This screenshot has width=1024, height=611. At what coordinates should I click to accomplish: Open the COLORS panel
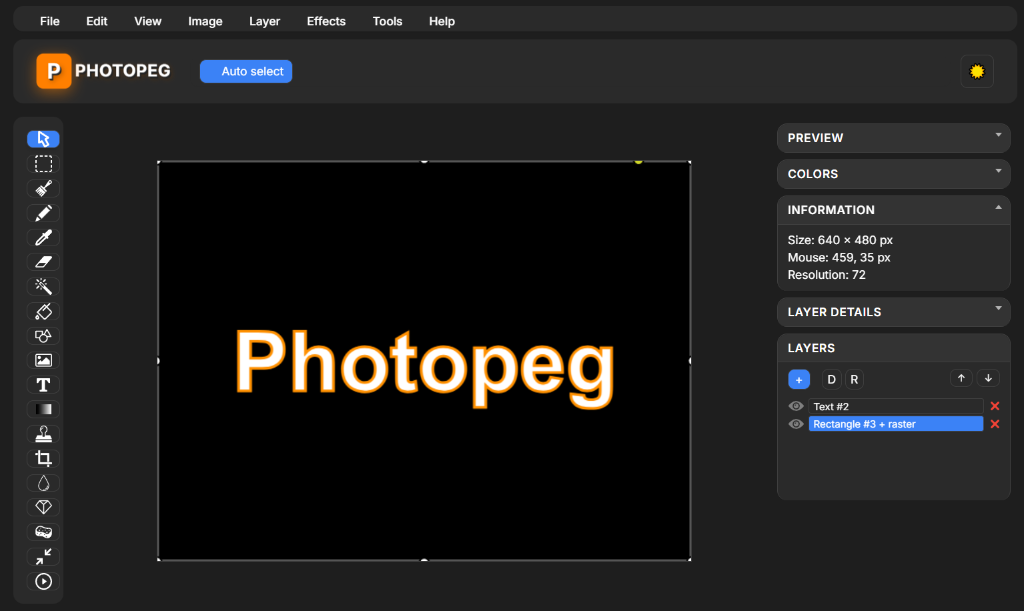pos(893,174)
